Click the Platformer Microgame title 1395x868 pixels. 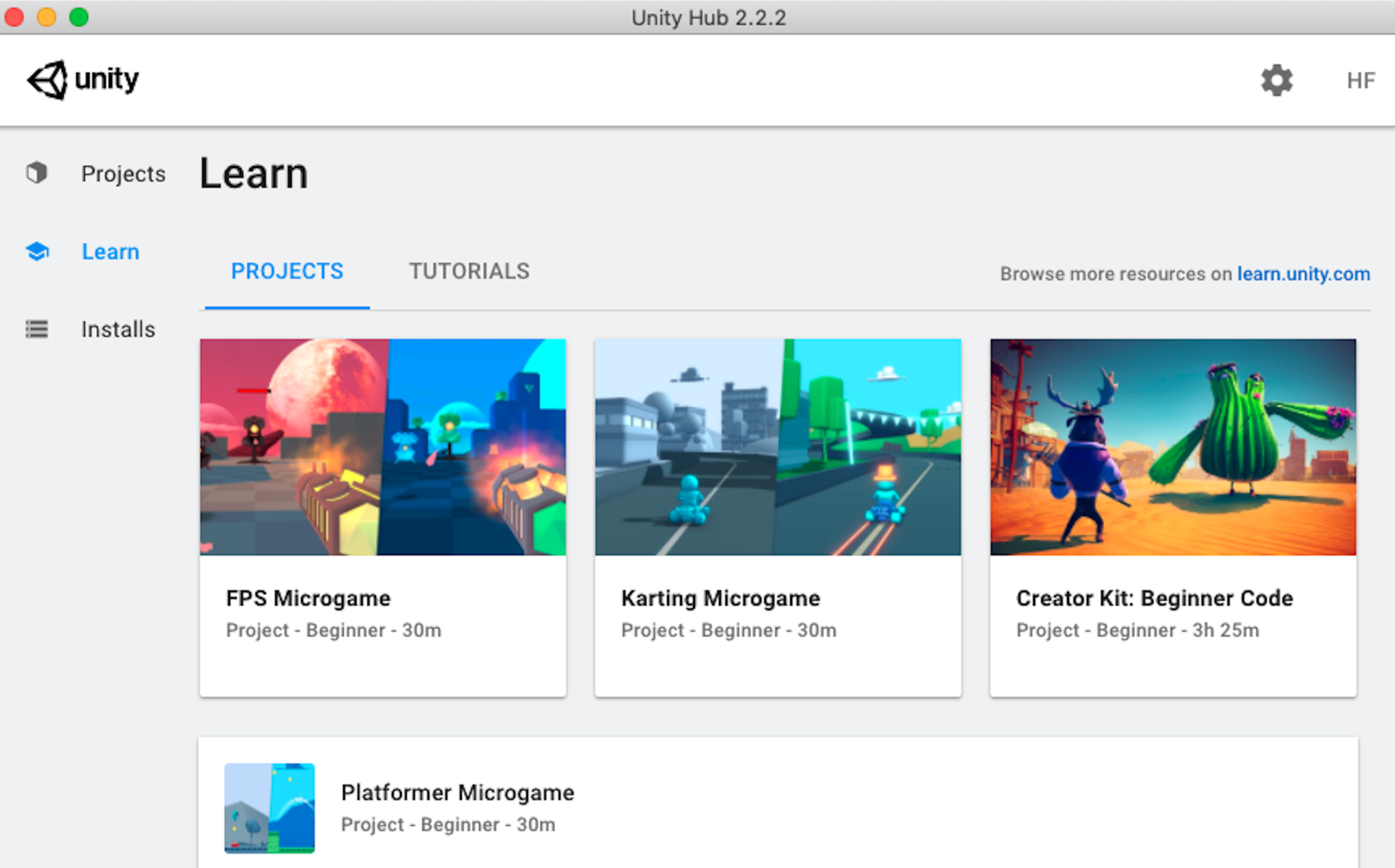click(x=457, y=792)
